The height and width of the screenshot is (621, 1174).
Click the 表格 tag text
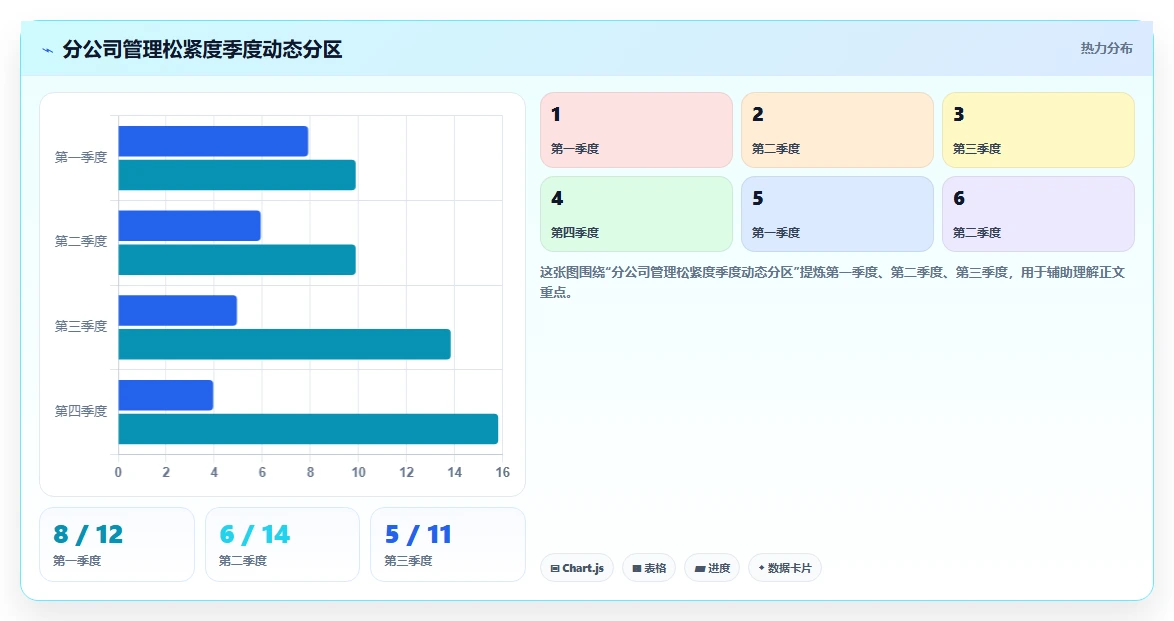[655, 569]
